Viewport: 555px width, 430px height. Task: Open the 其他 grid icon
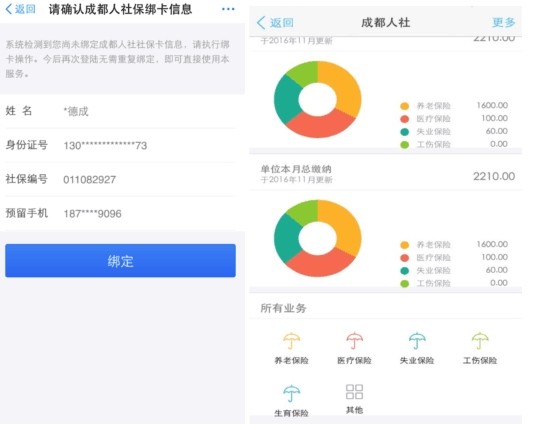click(x=354, y=392)
